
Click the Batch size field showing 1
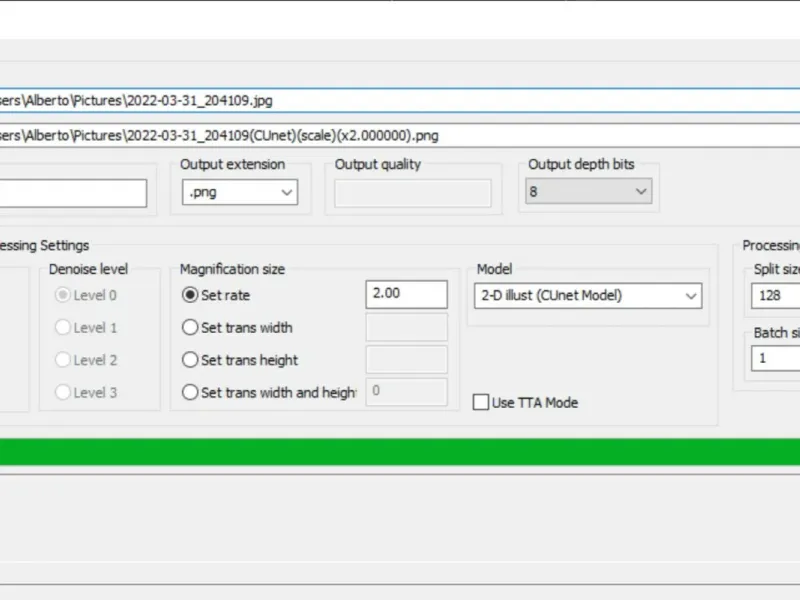tap(776, 359)
